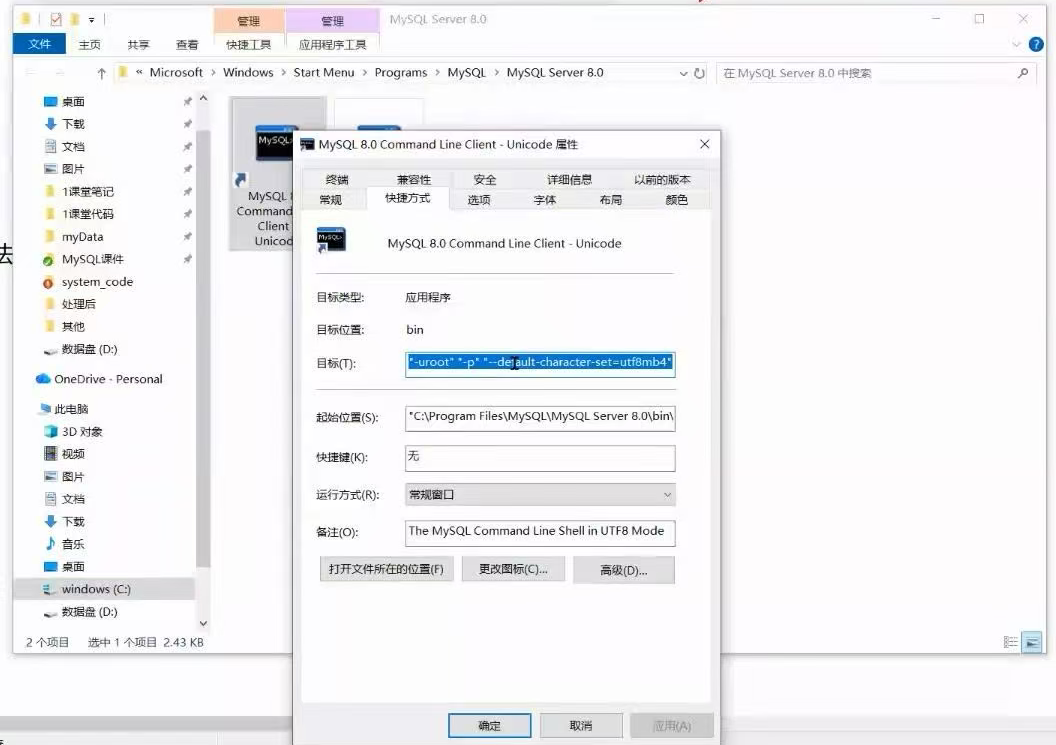The height and width of the screenshot is (745, 1056).
Task: Select 此电脑 This PC icon
Action: 45,408
